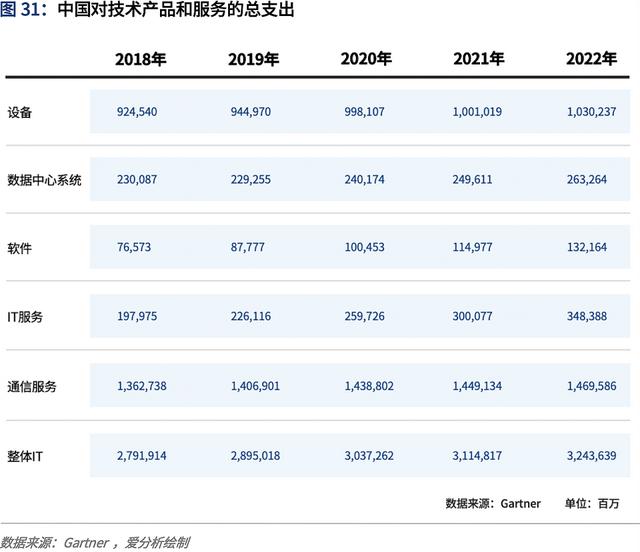Select the value 300,077

(x=472, y=316)
